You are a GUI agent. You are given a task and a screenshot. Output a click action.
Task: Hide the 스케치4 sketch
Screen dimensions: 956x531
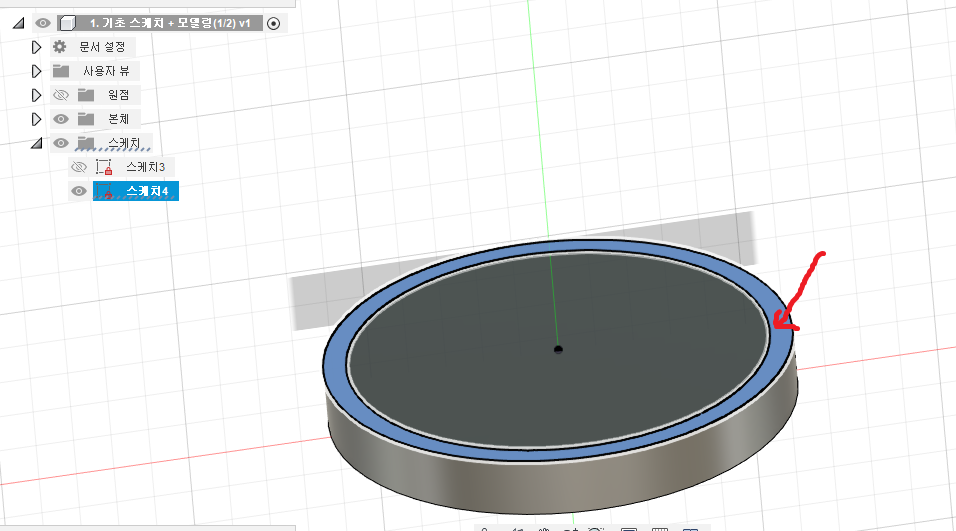[79, 191]
